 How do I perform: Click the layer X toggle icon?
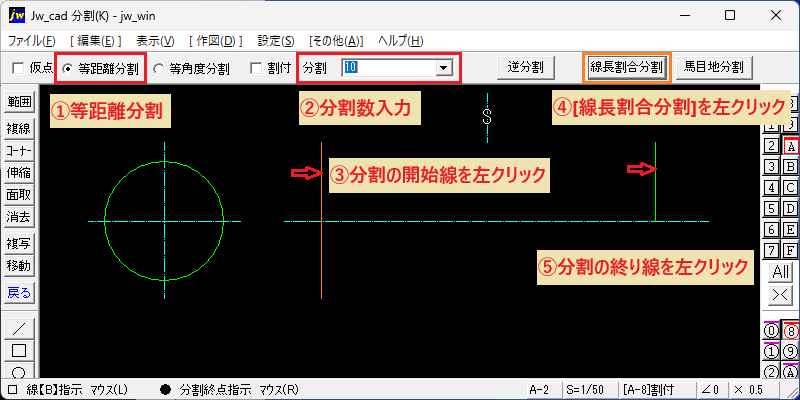point(781,294)
